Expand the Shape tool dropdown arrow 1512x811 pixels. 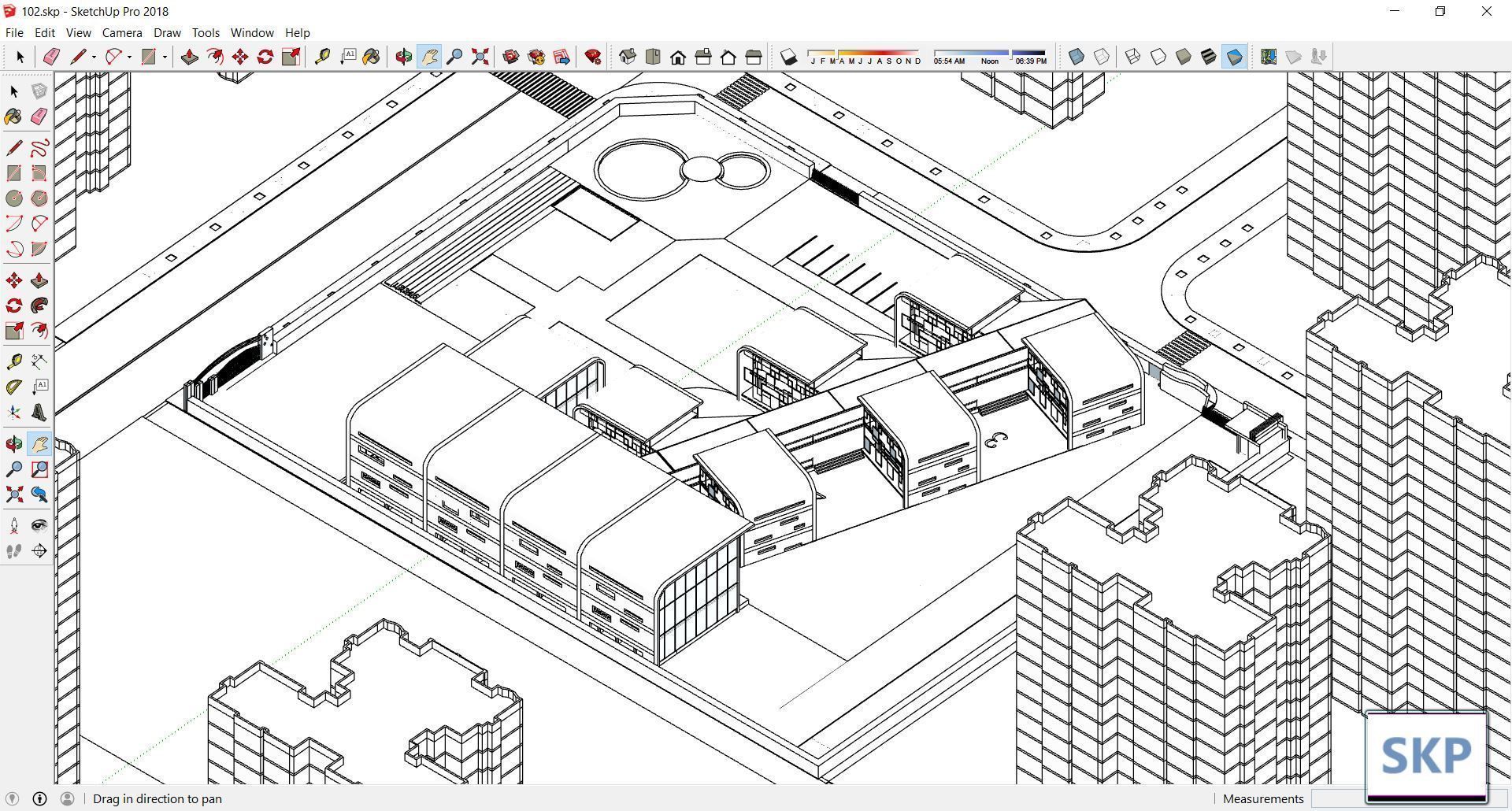pos(165,57)
